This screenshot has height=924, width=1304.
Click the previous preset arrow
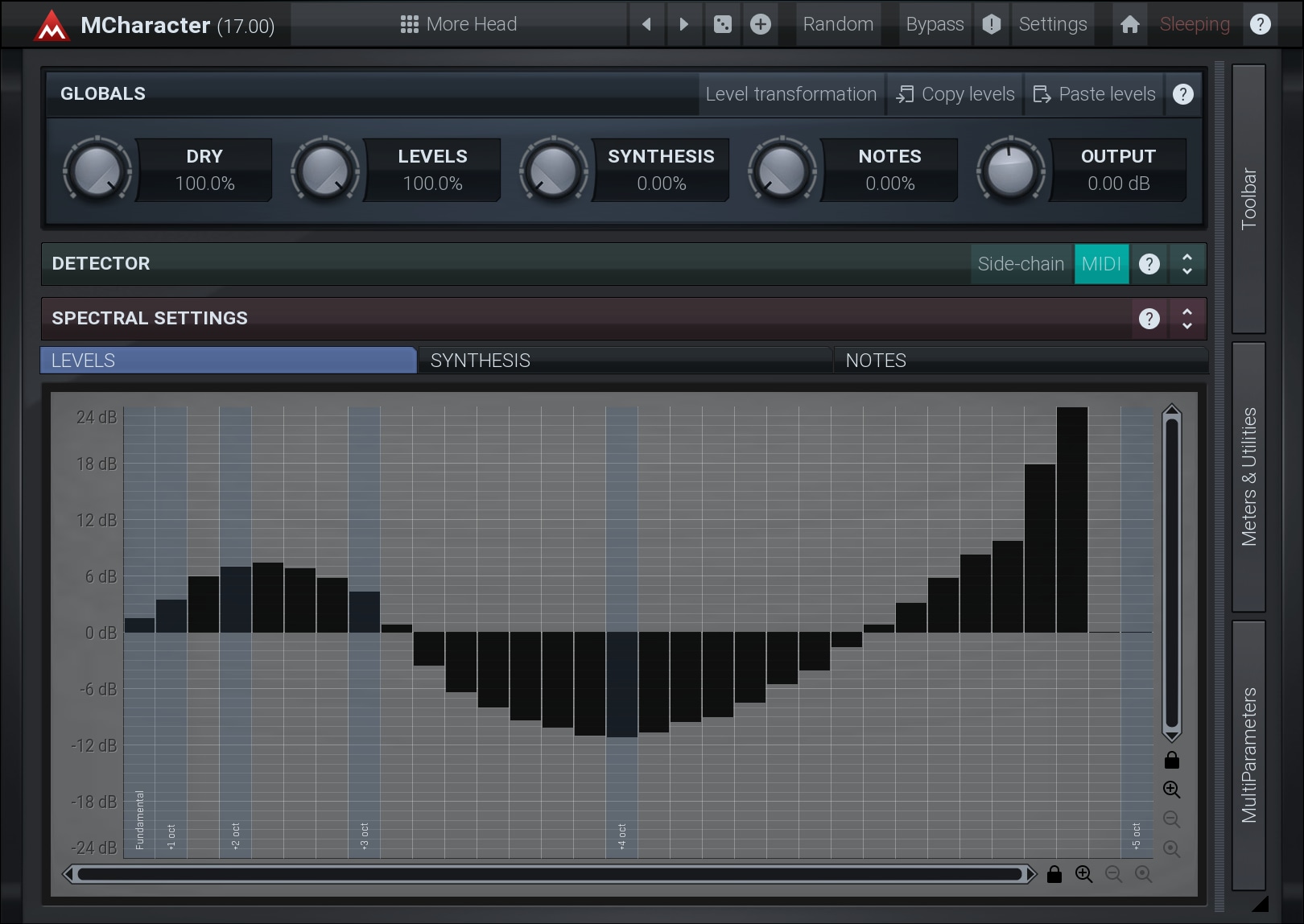(646, 24)
